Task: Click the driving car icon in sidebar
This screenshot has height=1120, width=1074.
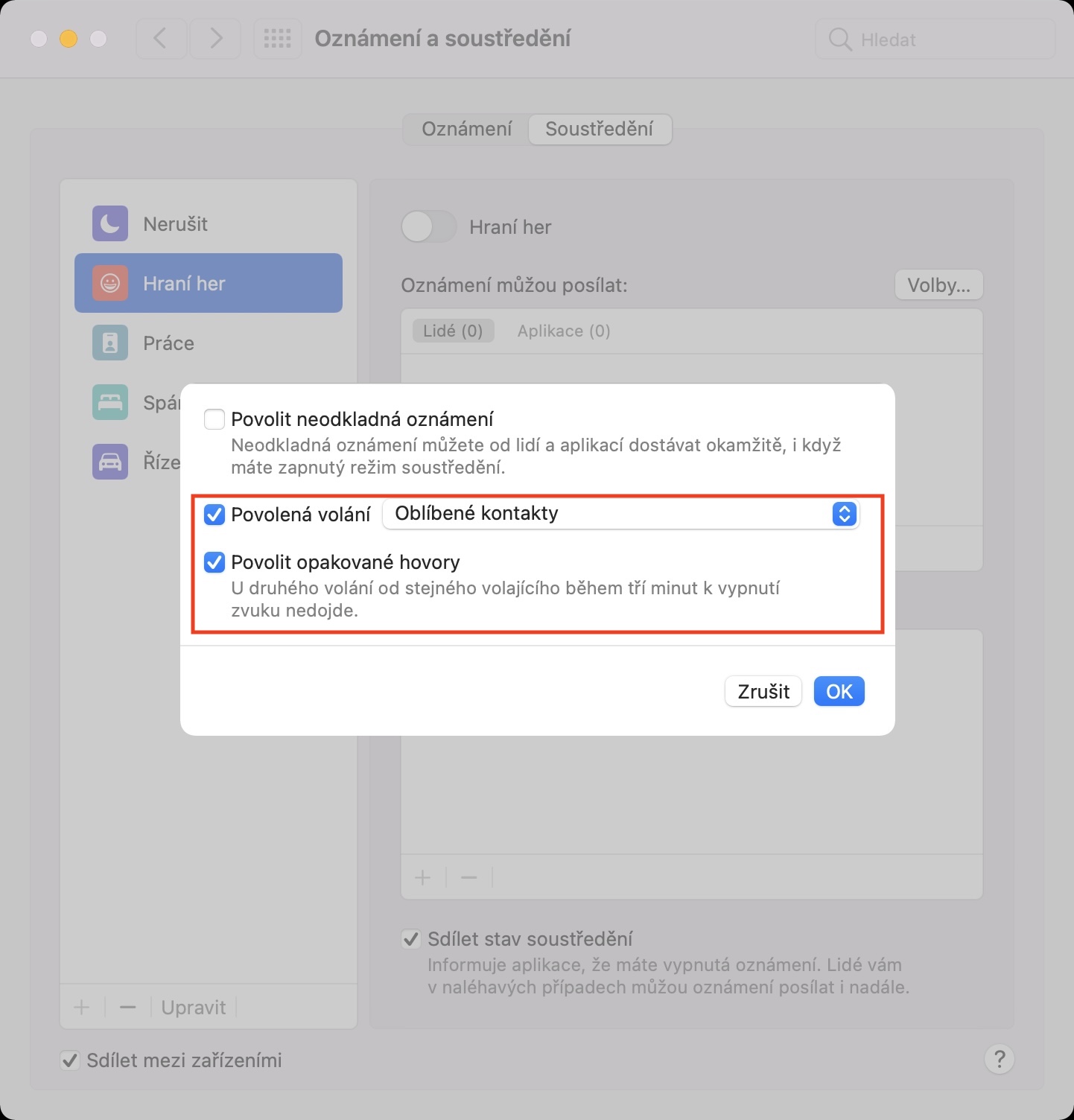Action: pyautogui.click(x=110, y=462)
